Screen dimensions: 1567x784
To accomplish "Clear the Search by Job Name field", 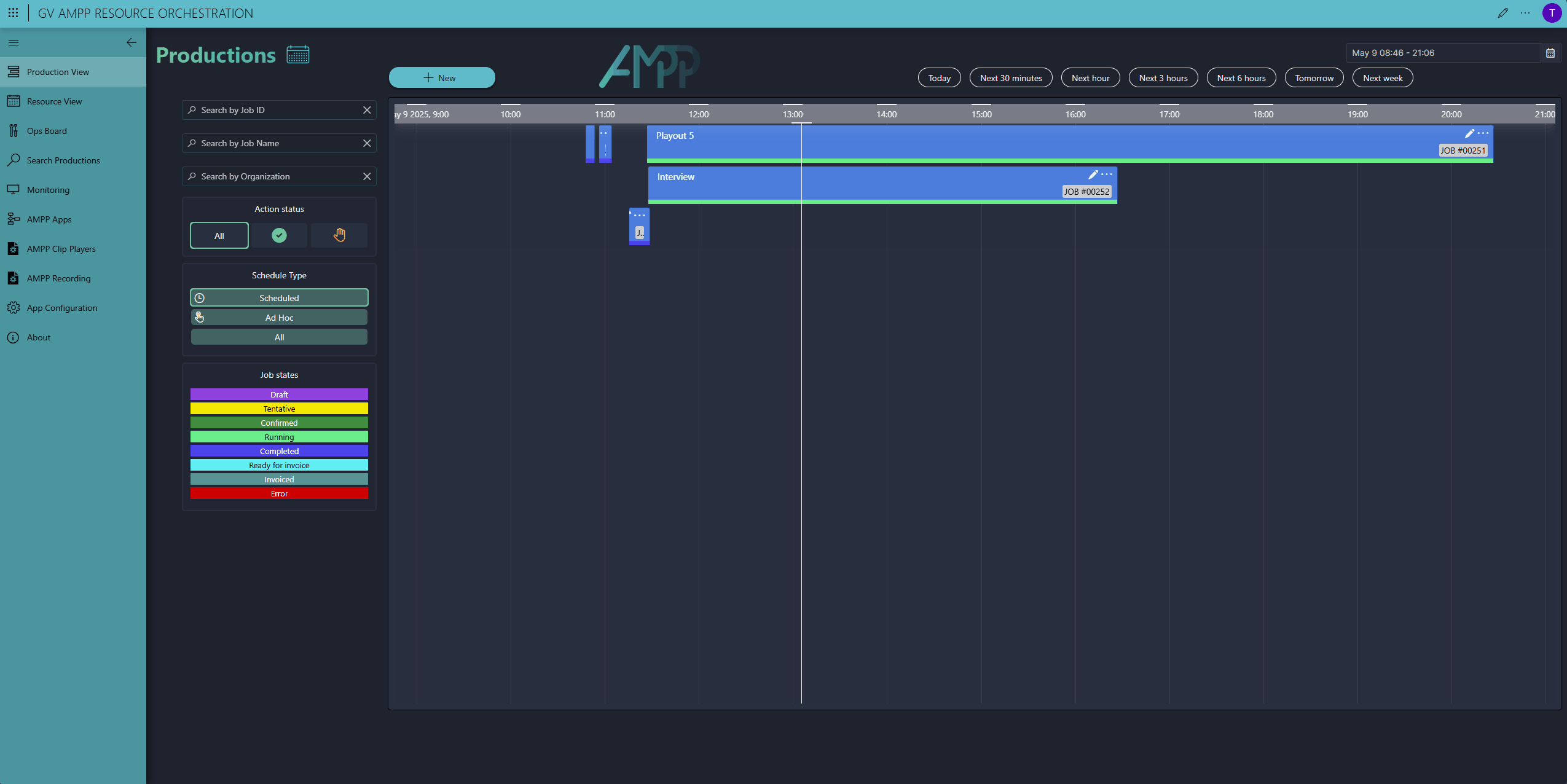I will 367,143.
